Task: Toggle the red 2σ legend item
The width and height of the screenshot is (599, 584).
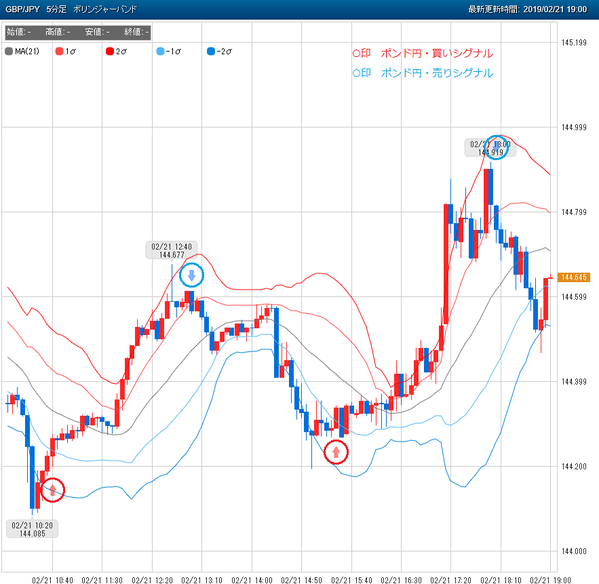Action: coord(116,51)
